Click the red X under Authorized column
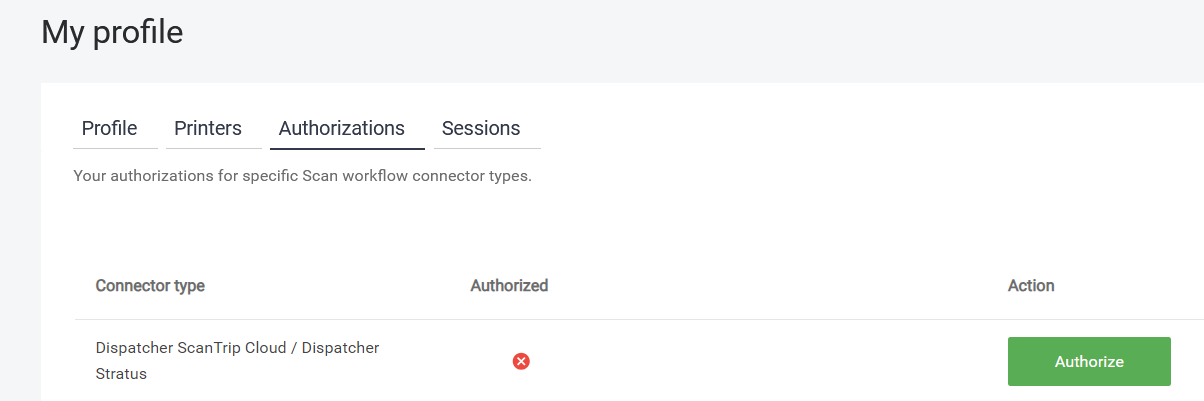The height and width of the screenshot is (401, 1204). (x=521, y=361)
